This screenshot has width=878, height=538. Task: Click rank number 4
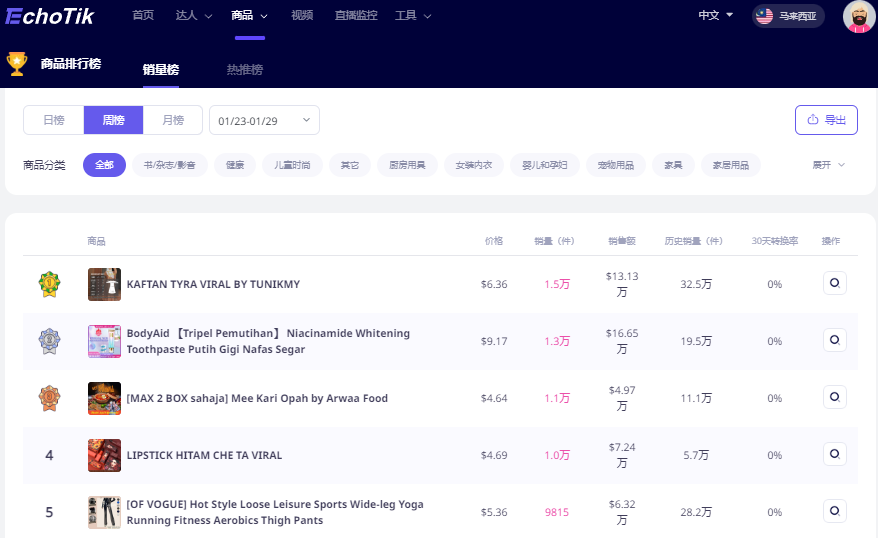(49, 456)
